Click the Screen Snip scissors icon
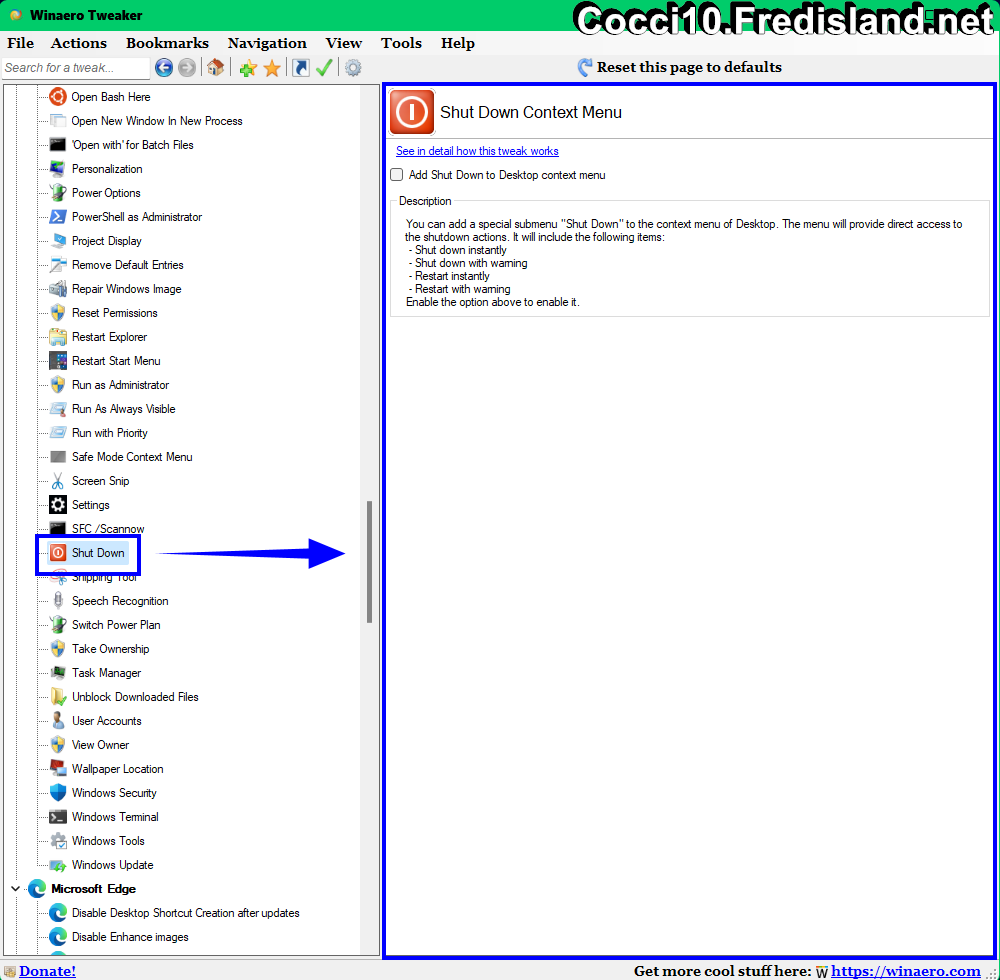 pos(57,481)
